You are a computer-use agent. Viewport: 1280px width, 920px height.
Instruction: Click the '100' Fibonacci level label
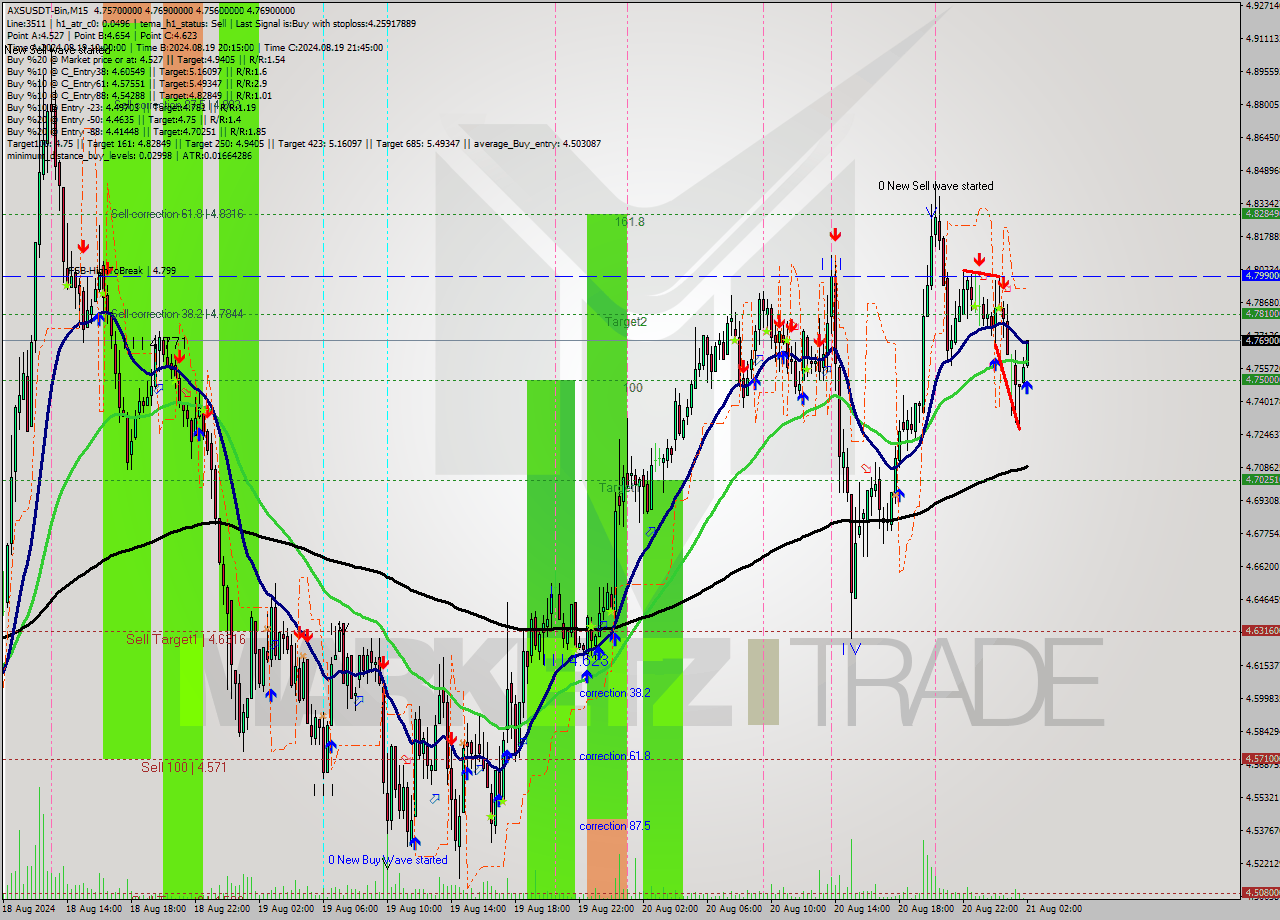633,388
